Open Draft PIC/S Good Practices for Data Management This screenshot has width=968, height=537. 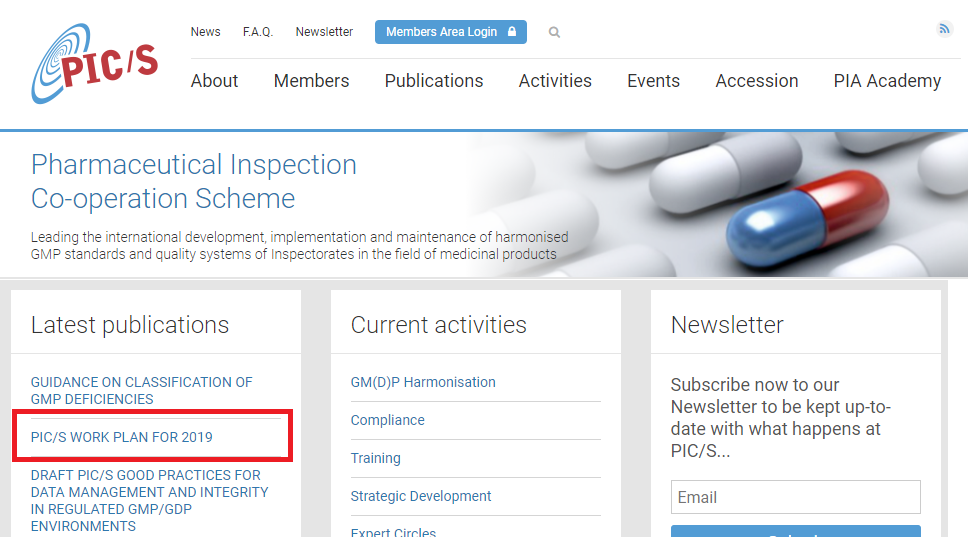pos(149,501)
